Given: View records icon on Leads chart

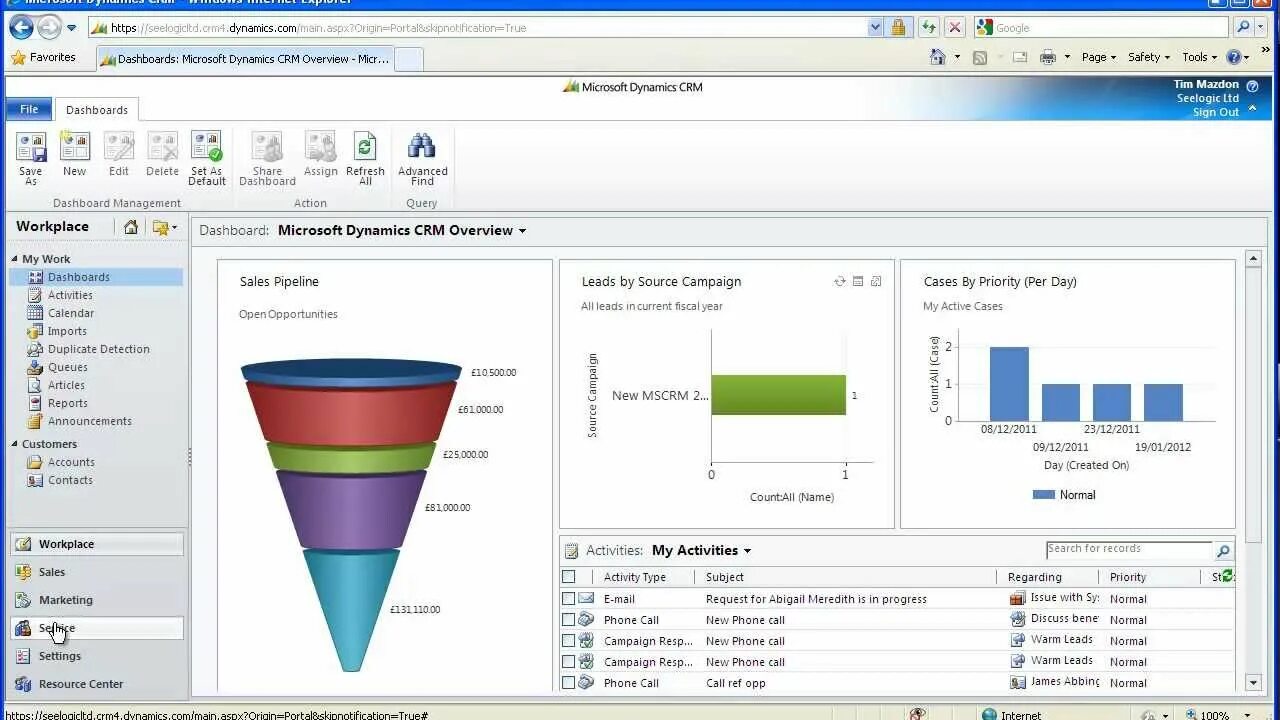Looking at the screenshot, I should [858, 282].
